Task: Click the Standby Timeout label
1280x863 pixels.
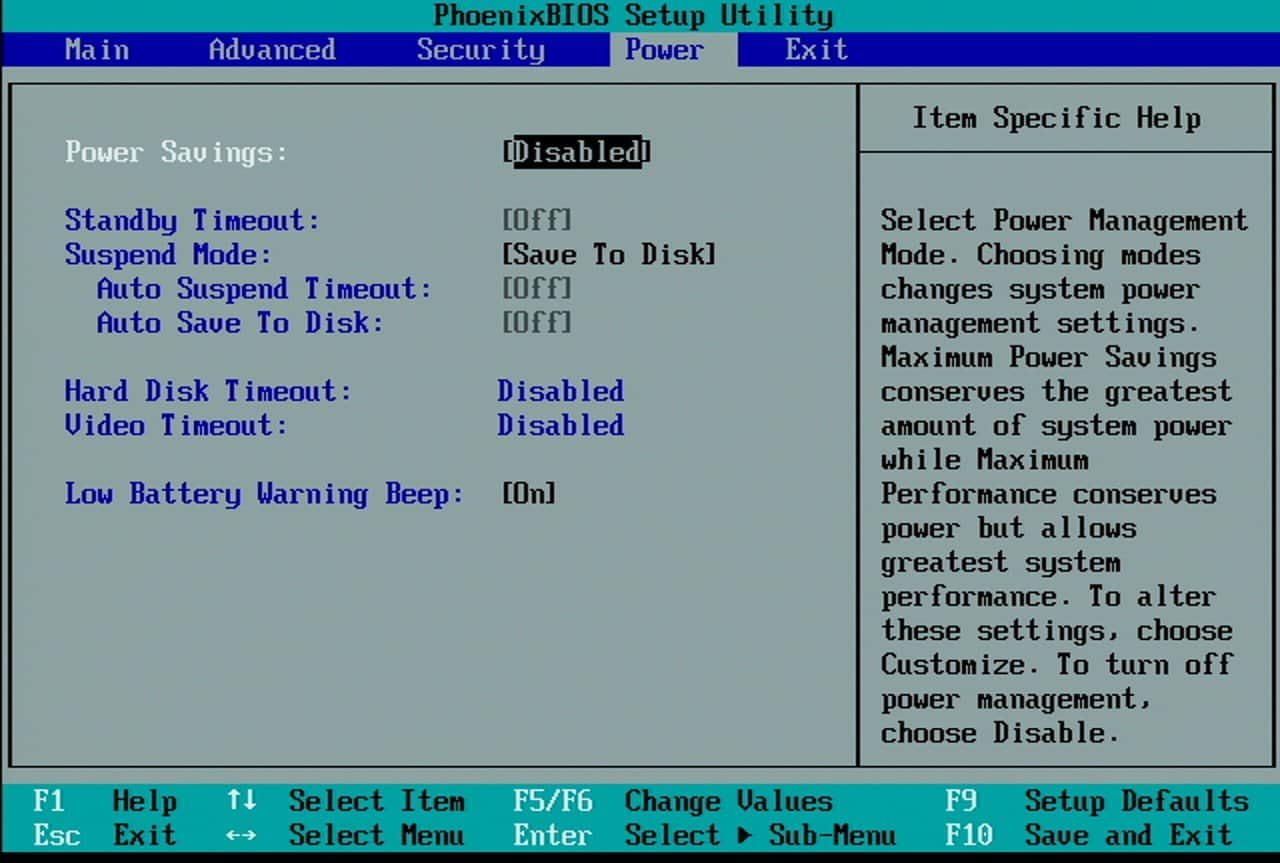Action: pyautogui.click(x=192, y=220)
